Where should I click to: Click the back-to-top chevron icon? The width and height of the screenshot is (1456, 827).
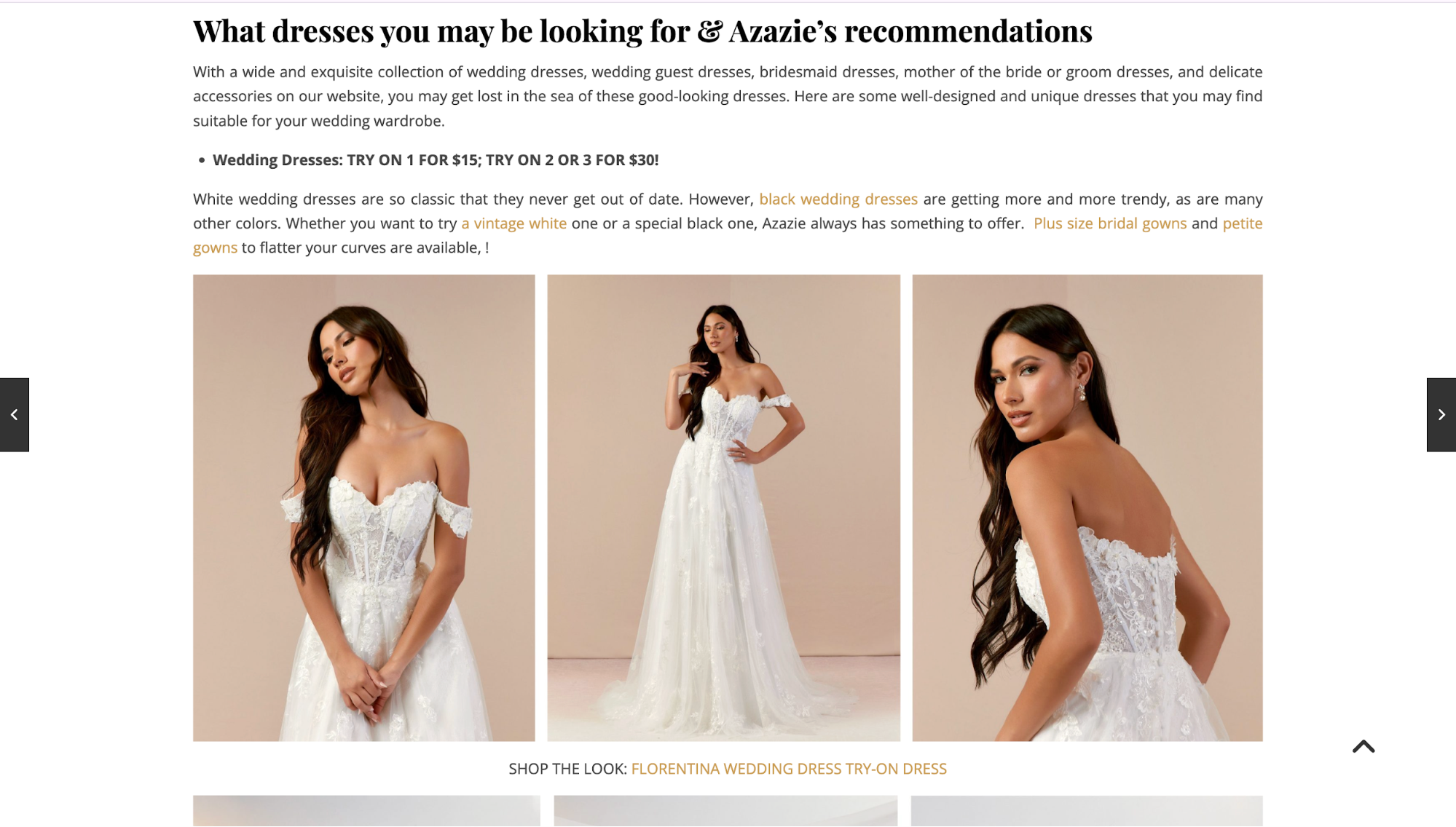click(x=1363, y=746)
